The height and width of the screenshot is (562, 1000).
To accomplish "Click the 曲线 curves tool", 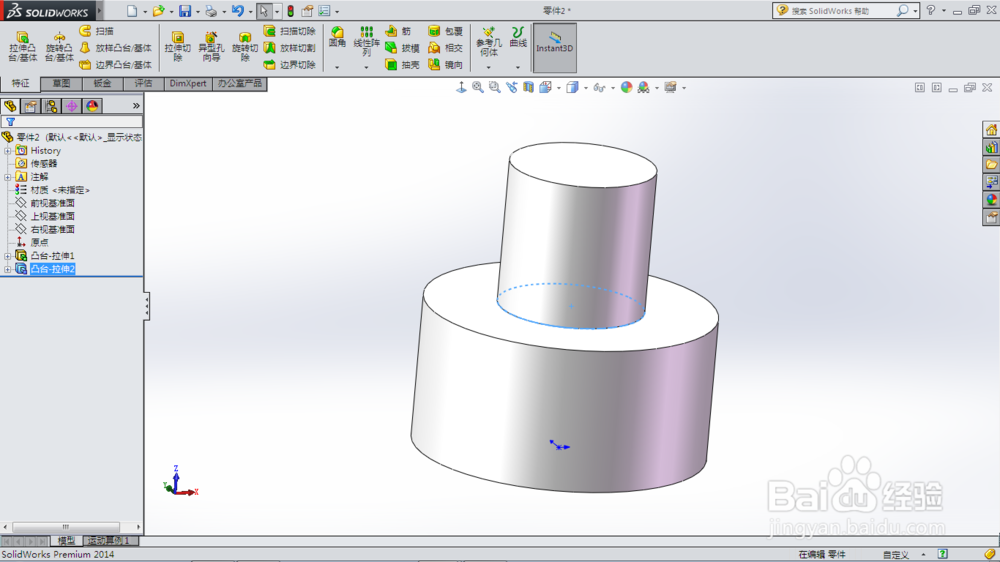I will click(x=518, y=37).
